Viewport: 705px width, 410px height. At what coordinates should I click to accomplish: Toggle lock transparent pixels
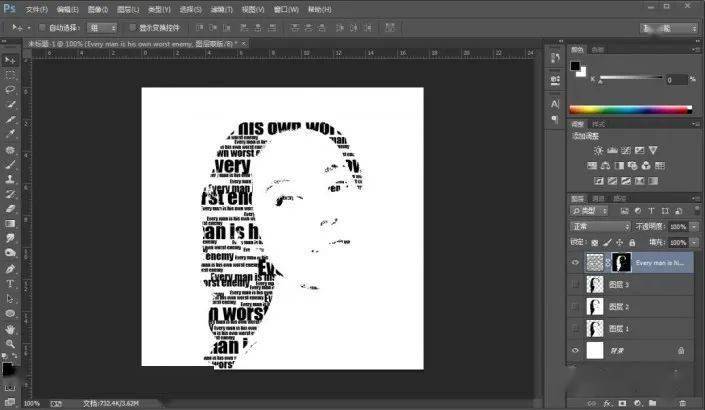(594, 242)
